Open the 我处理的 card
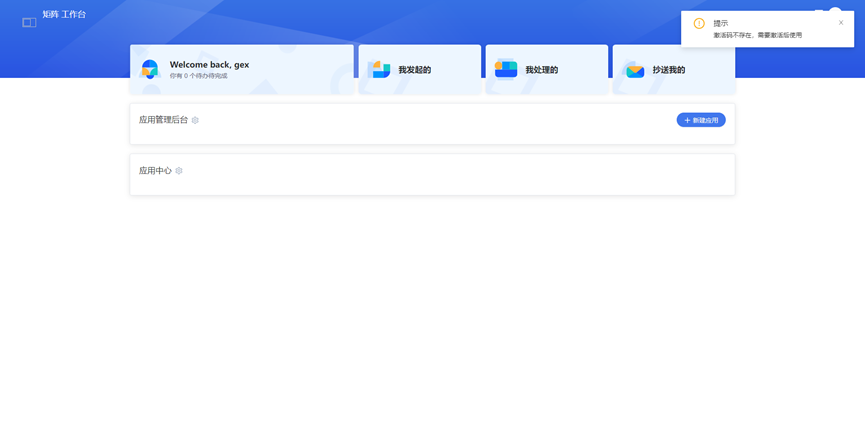 [547, 69]
